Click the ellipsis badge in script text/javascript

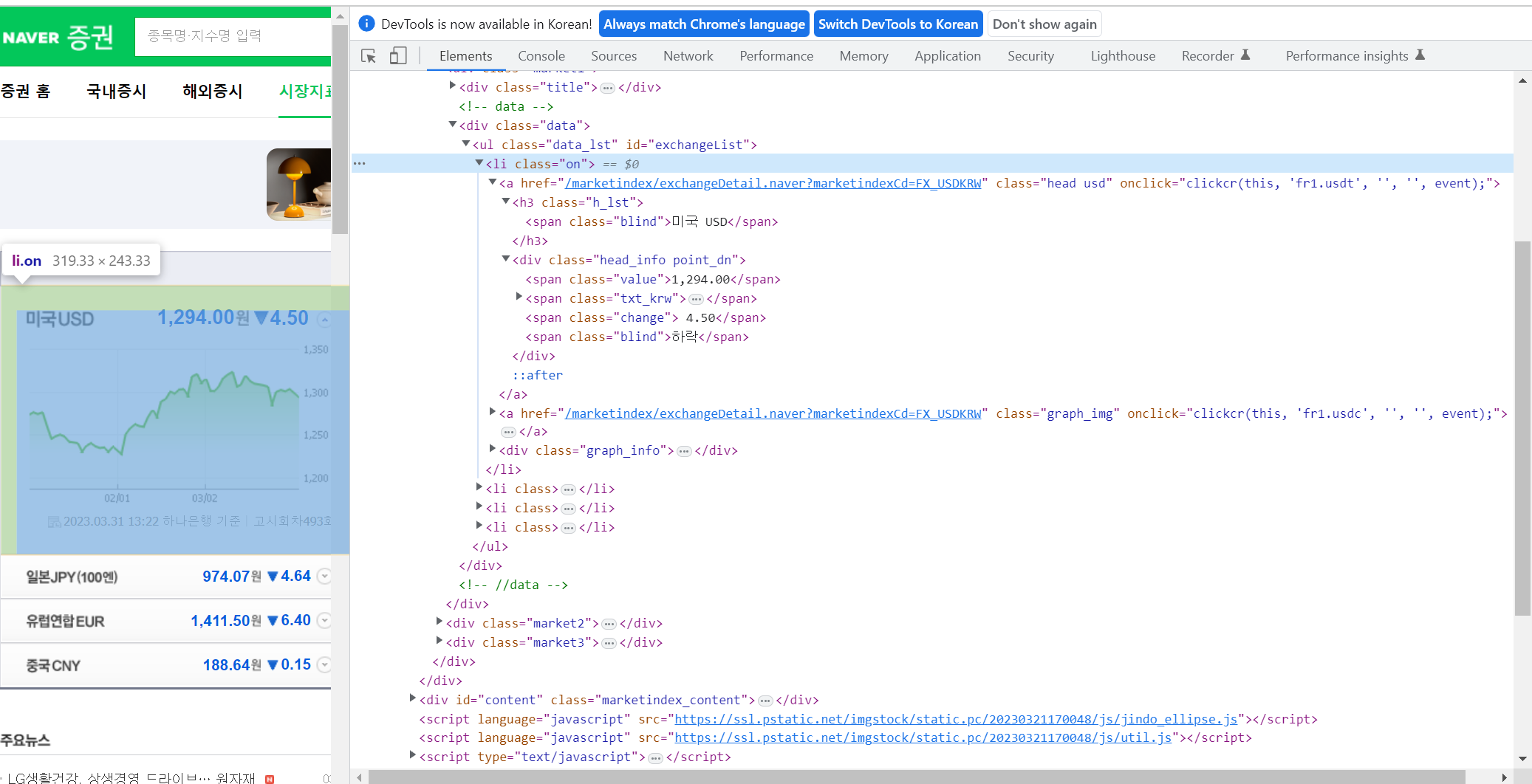[655, 757]
